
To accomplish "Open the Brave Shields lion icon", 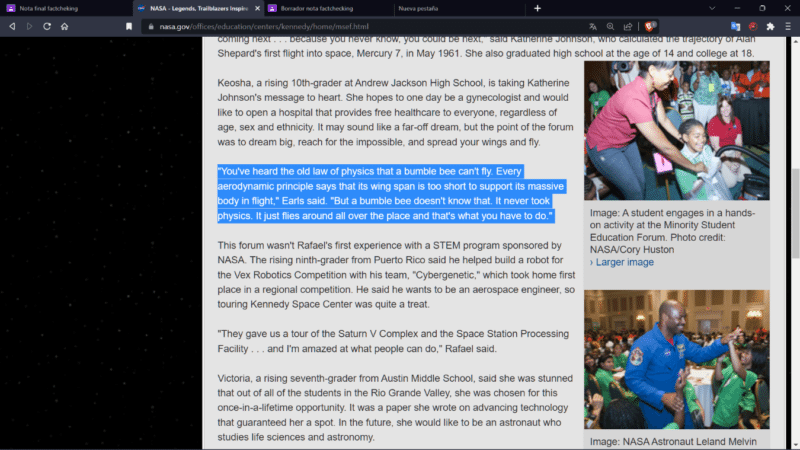I will (x=650, y=26).
